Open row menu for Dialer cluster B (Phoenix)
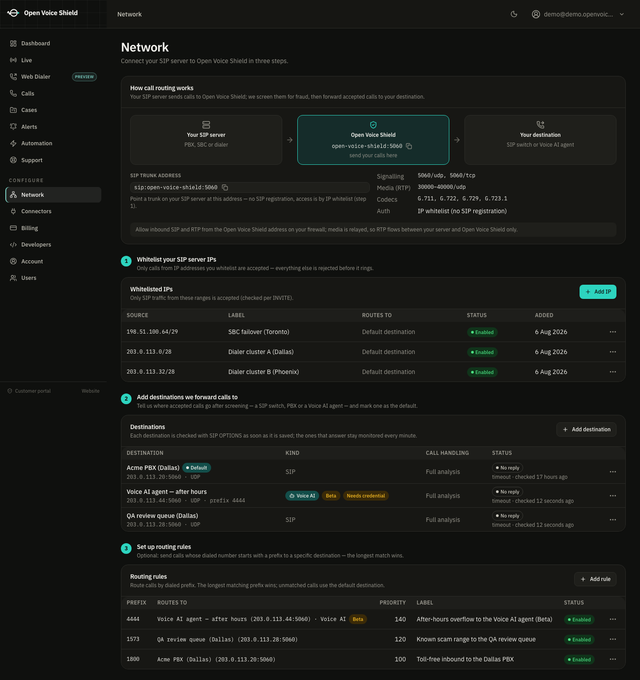Viewport: 640px width, 680px height. [613, 372]
